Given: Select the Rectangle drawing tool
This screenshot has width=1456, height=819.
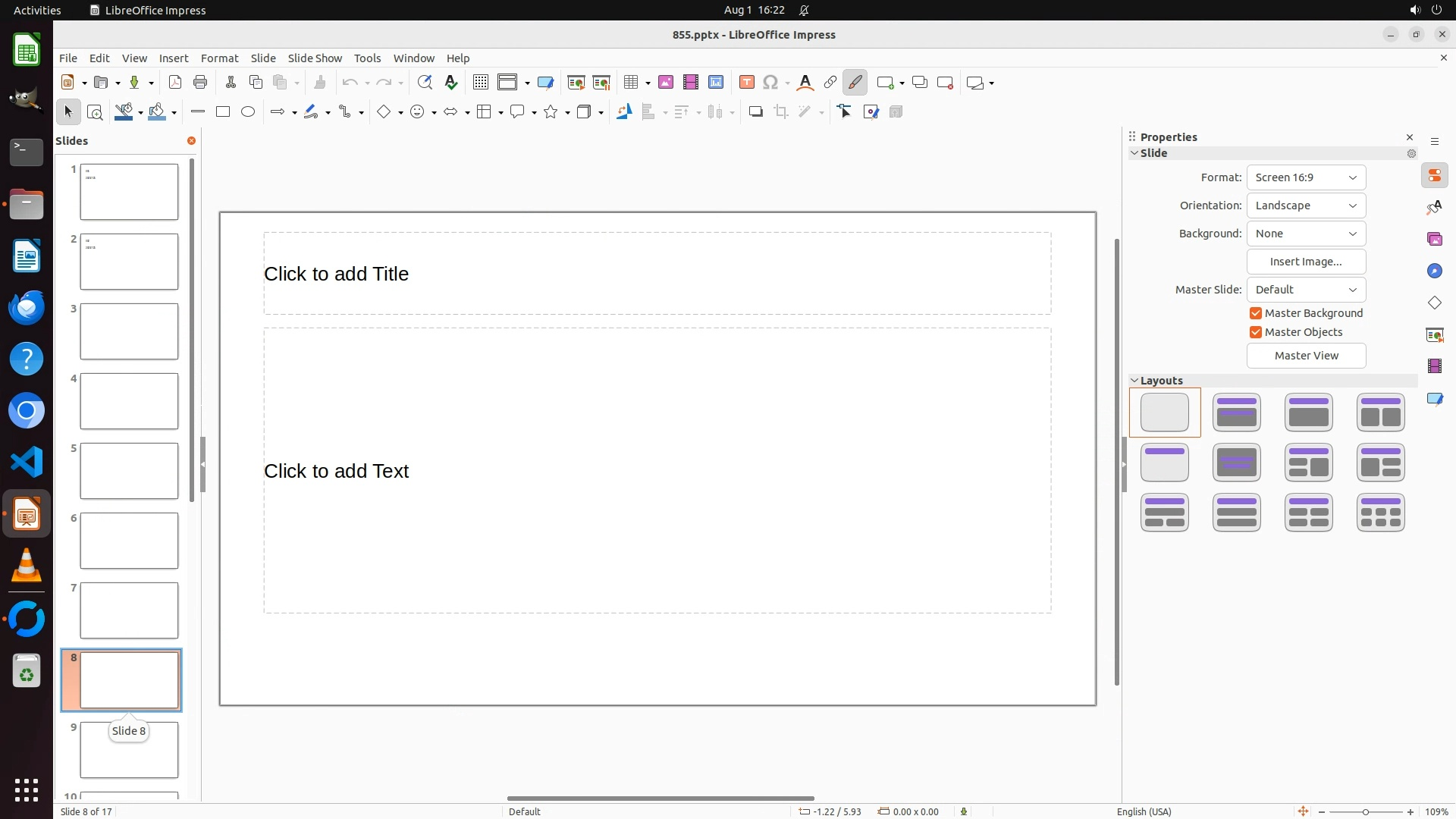Looking at the screenshot, I should [x=223, y=112].
